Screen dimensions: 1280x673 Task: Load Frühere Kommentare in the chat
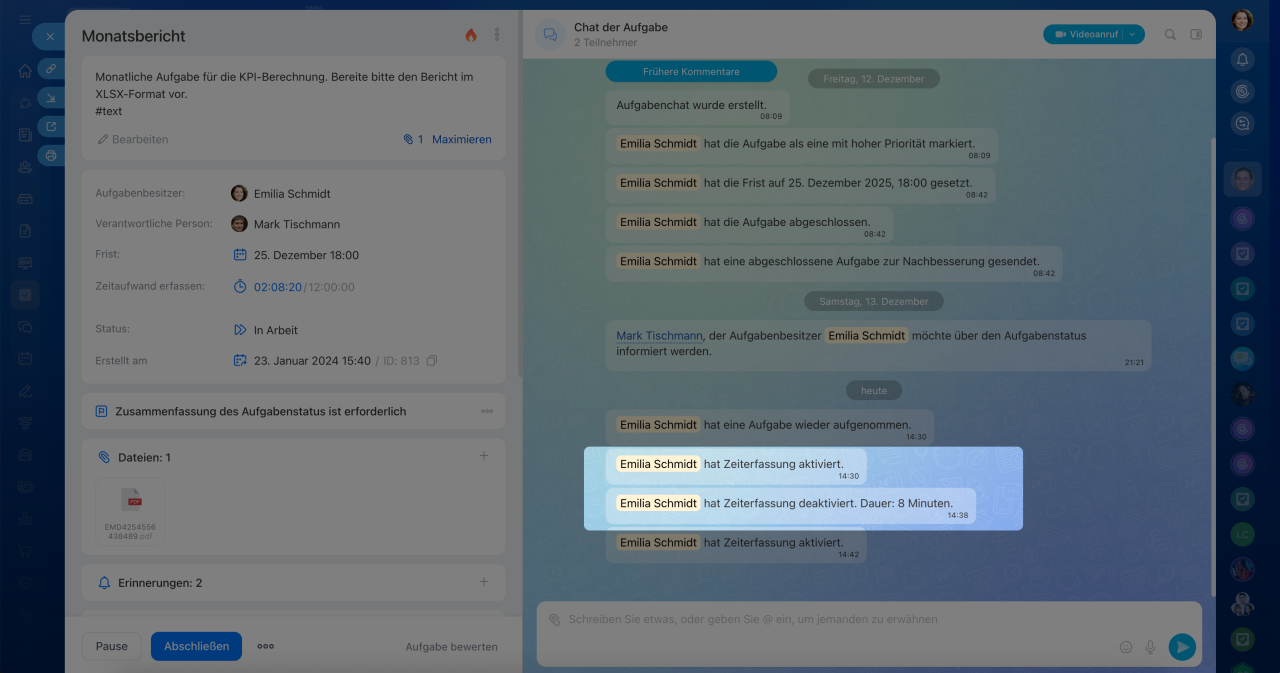tap(691, 71)
